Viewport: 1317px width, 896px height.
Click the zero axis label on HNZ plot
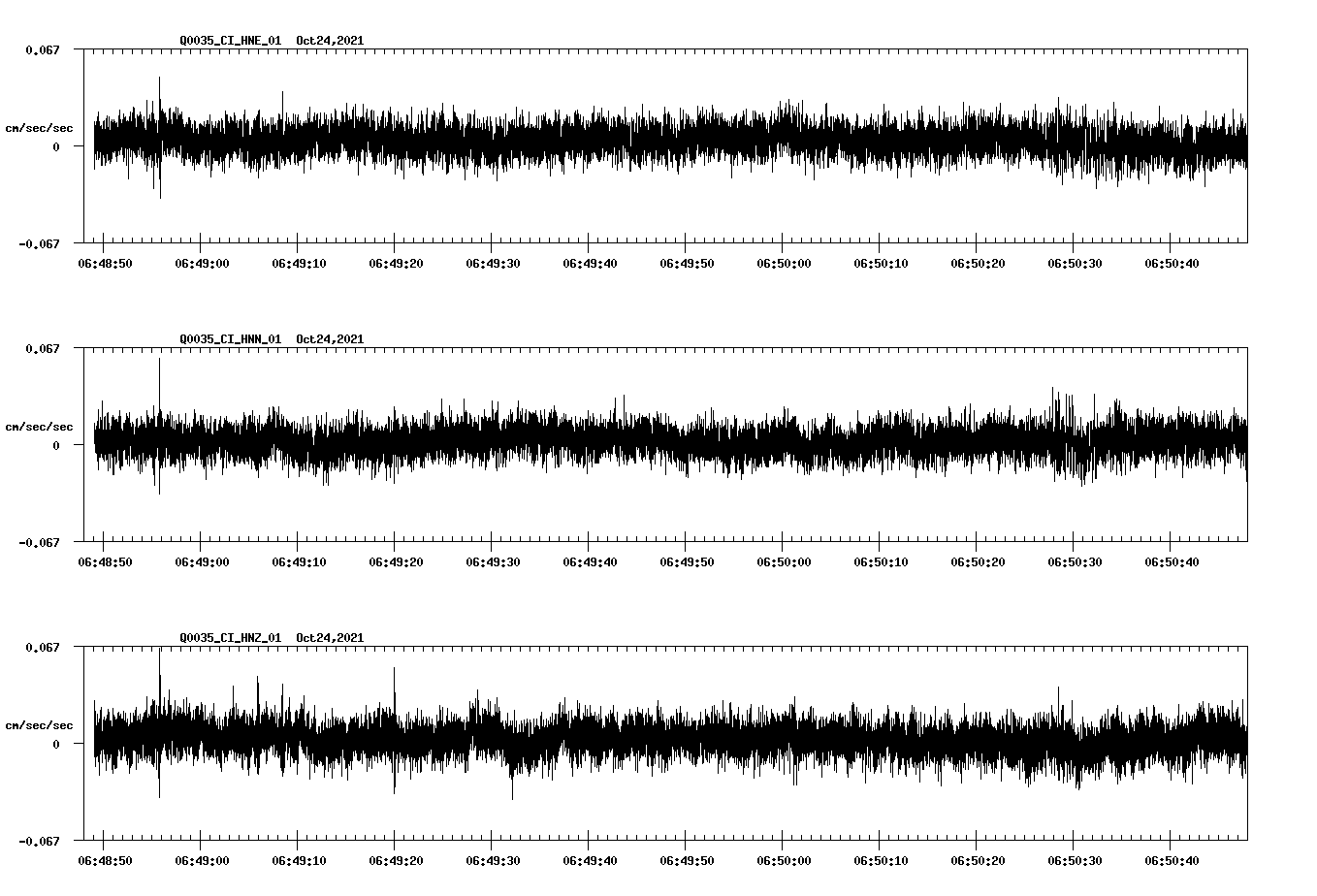click(x=56, y=744)
